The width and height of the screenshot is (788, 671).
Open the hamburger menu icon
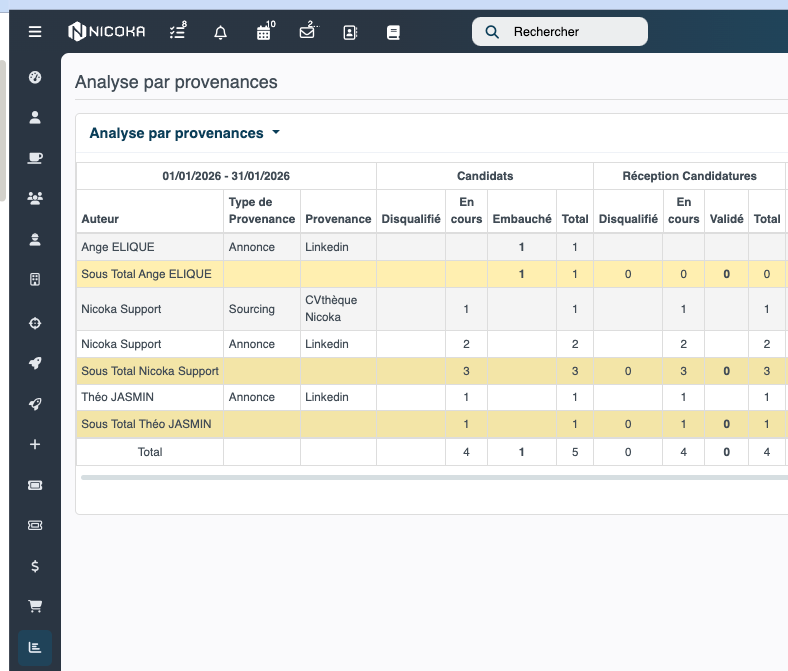pyautogui.click(x=35, y=32)
